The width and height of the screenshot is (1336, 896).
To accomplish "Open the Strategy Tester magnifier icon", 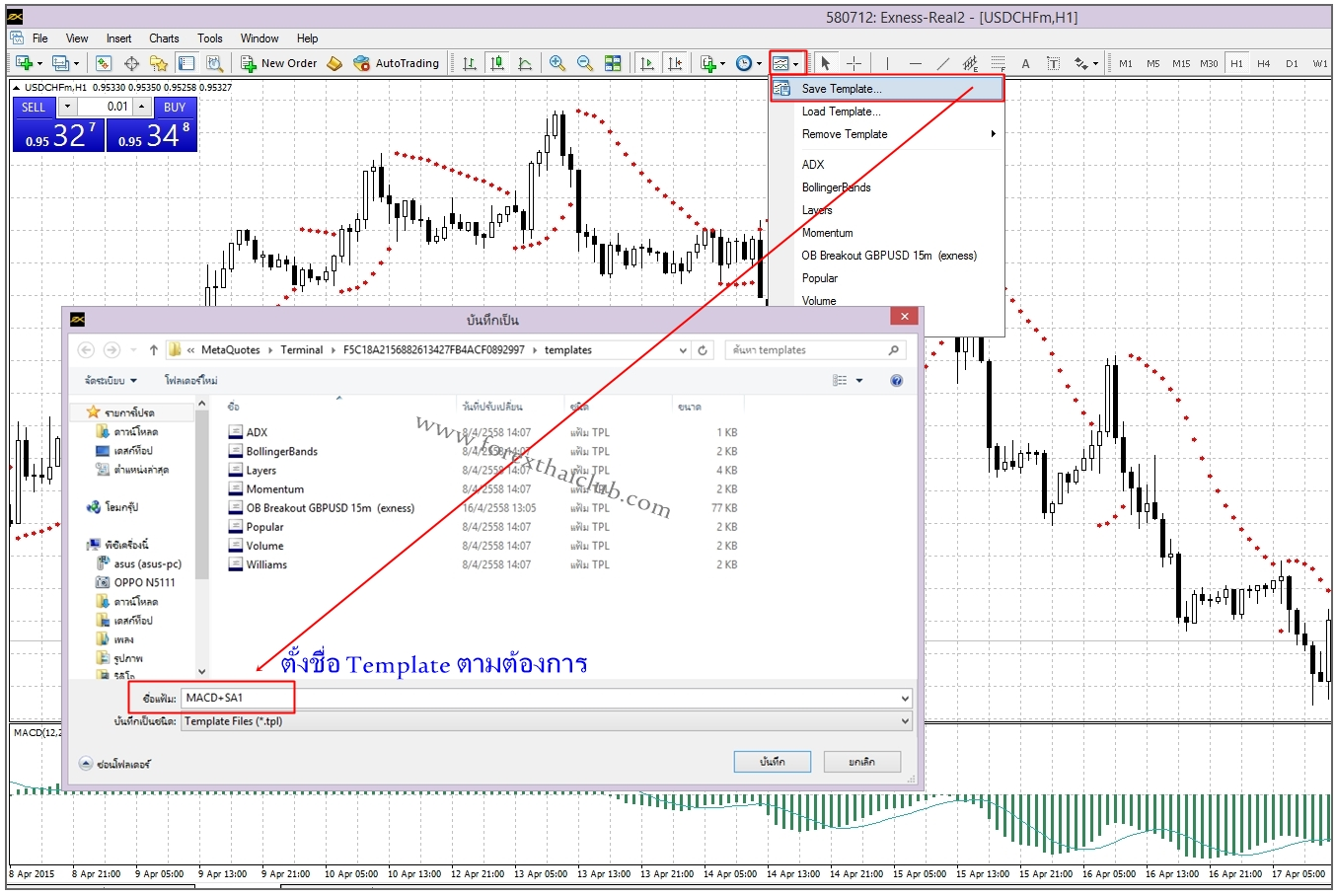I will click(x=214, y=63).
